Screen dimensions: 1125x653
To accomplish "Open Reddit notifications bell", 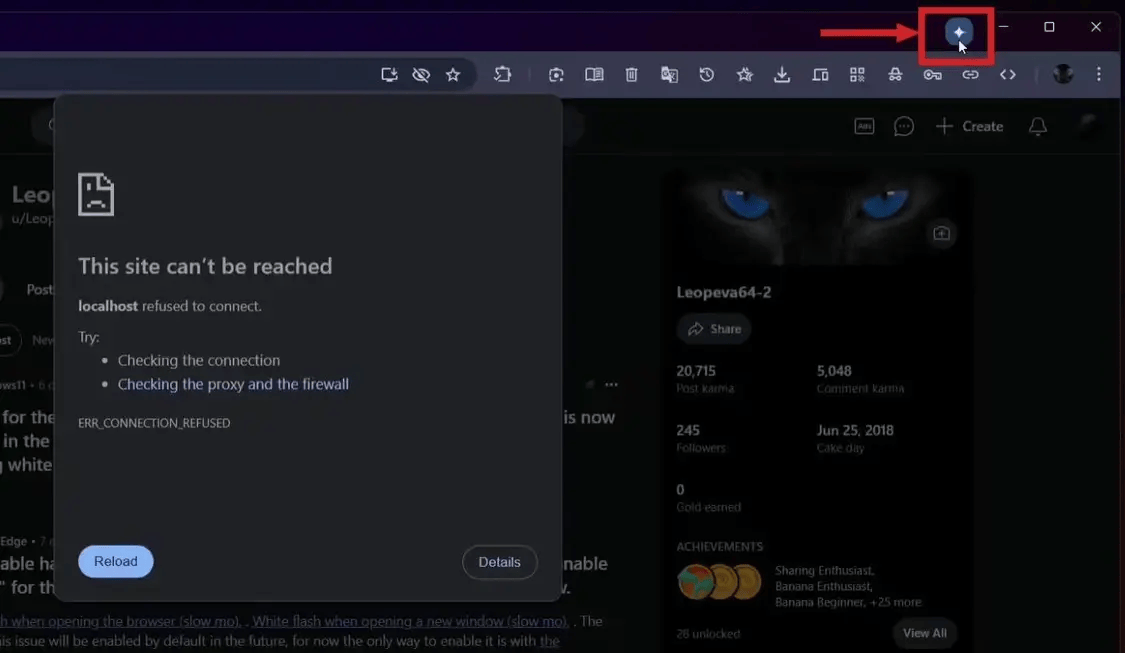I will tap(1037, 126).
